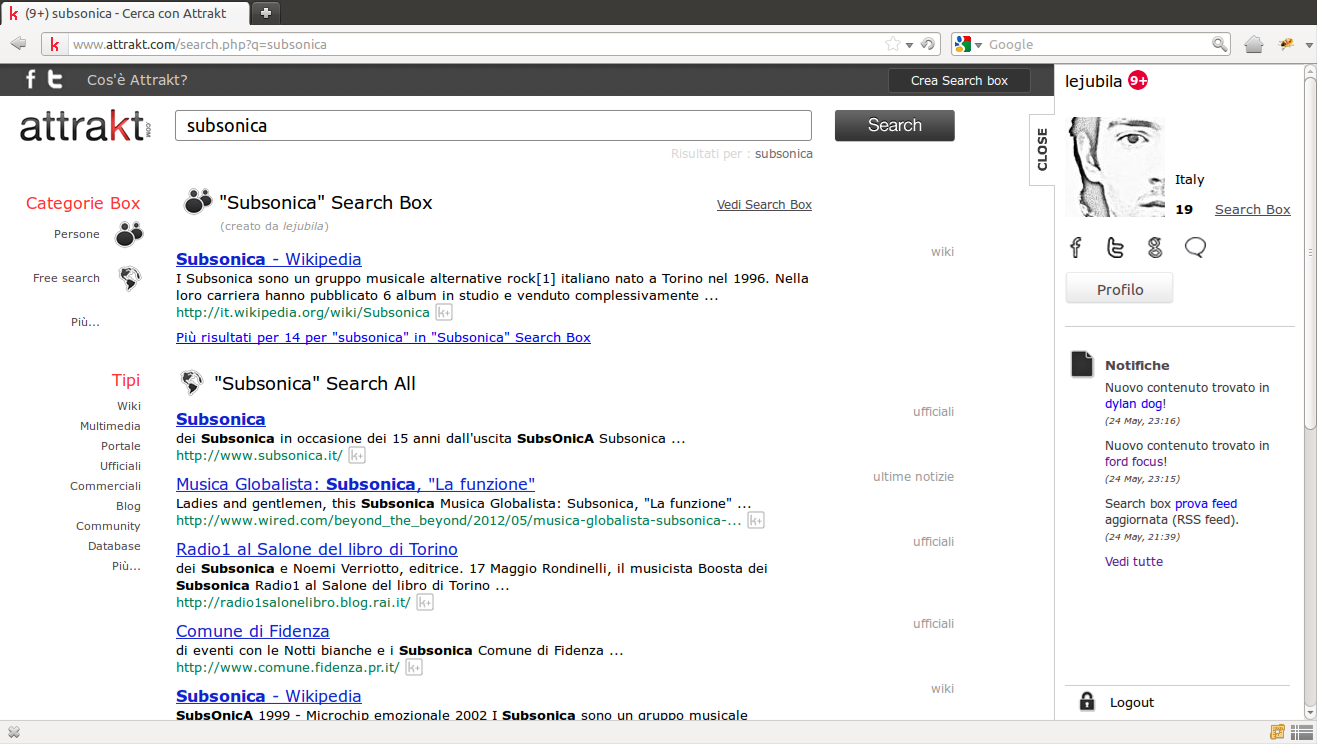Open the prova feed link

[x=1206, y=504]
